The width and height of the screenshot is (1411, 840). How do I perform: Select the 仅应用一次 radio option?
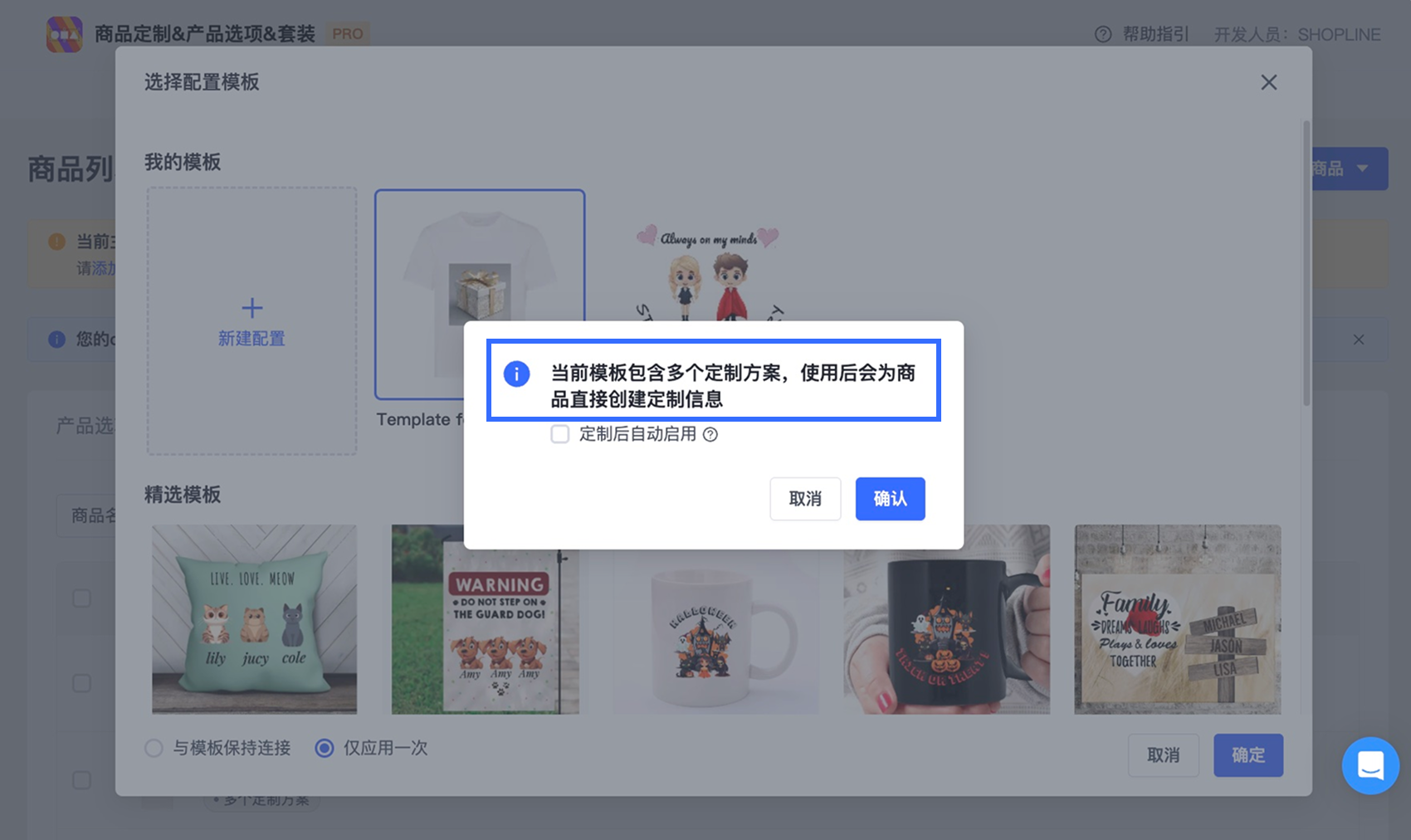325,748
